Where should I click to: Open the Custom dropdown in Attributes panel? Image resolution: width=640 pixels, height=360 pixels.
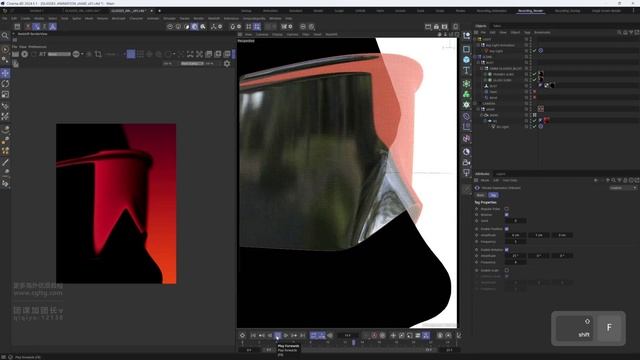pyautogui.click(x=623, y=188)
